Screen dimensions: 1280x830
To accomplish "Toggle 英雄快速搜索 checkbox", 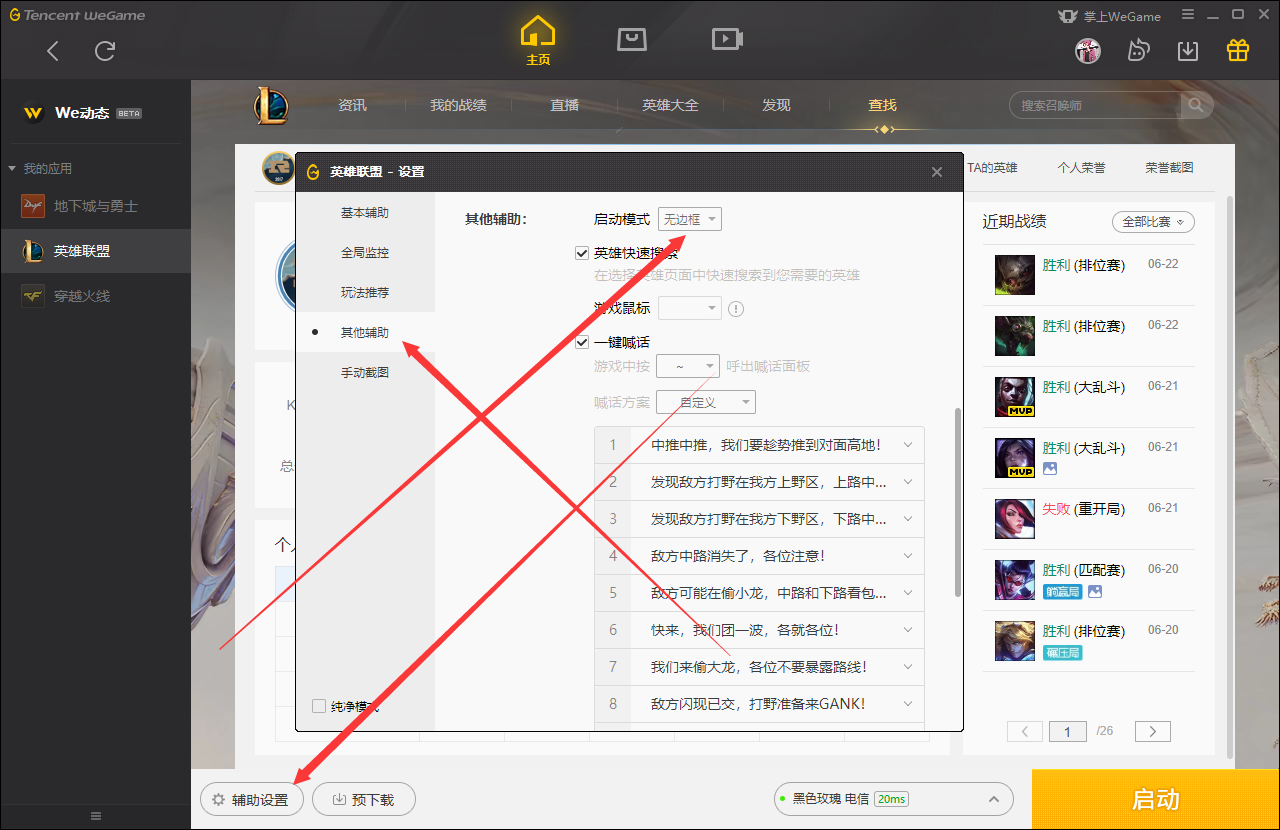I will point(582,253).
